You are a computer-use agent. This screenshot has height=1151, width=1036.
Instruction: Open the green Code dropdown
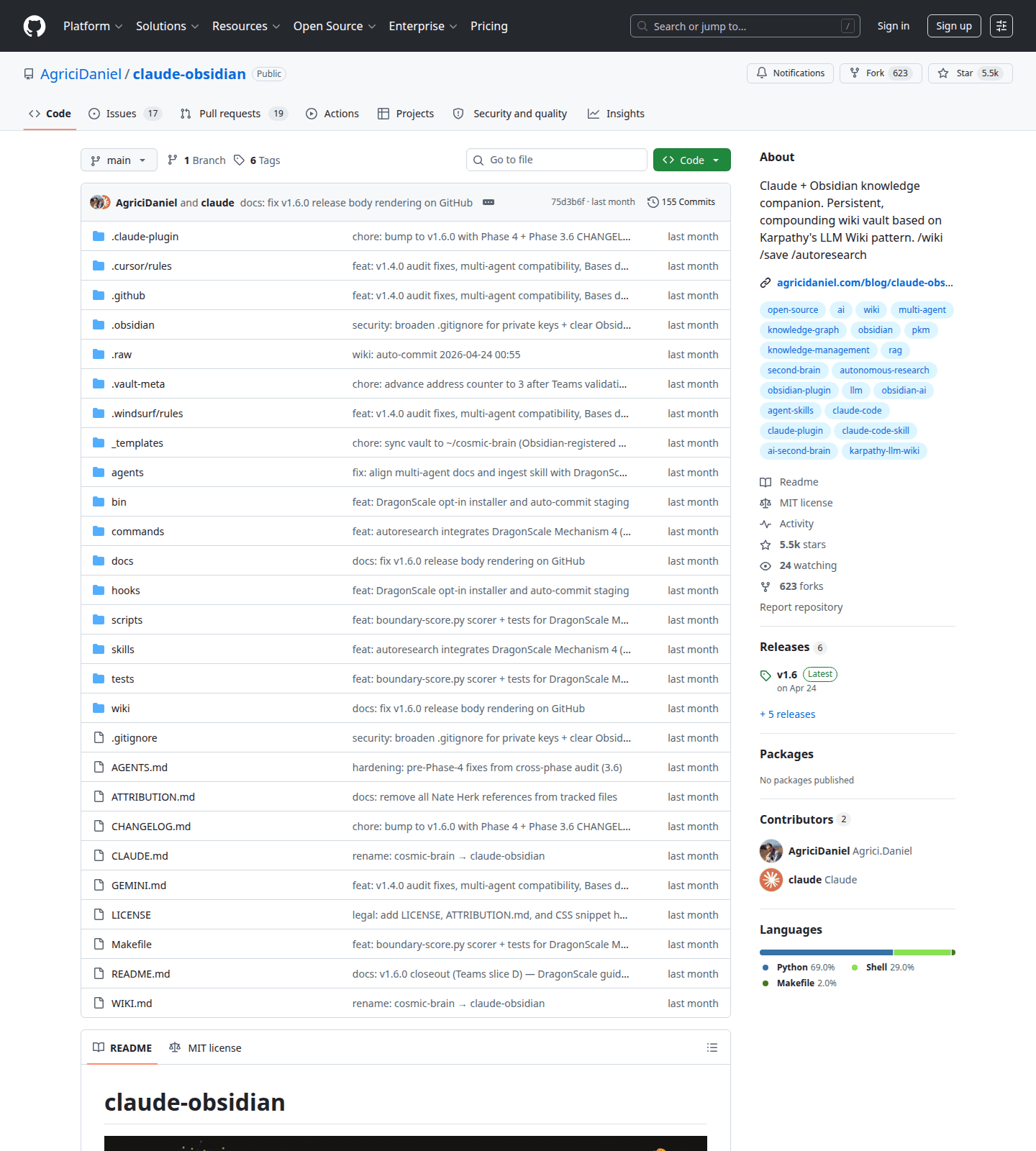(x=691, y=160)
